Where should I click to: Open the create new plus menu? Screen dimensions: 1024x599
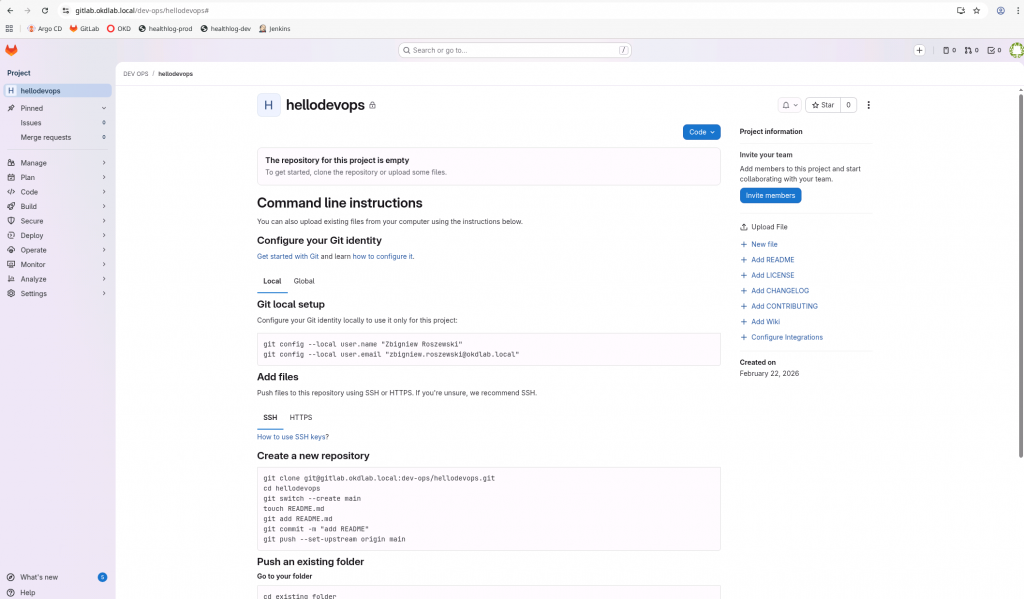coord(919,50)
